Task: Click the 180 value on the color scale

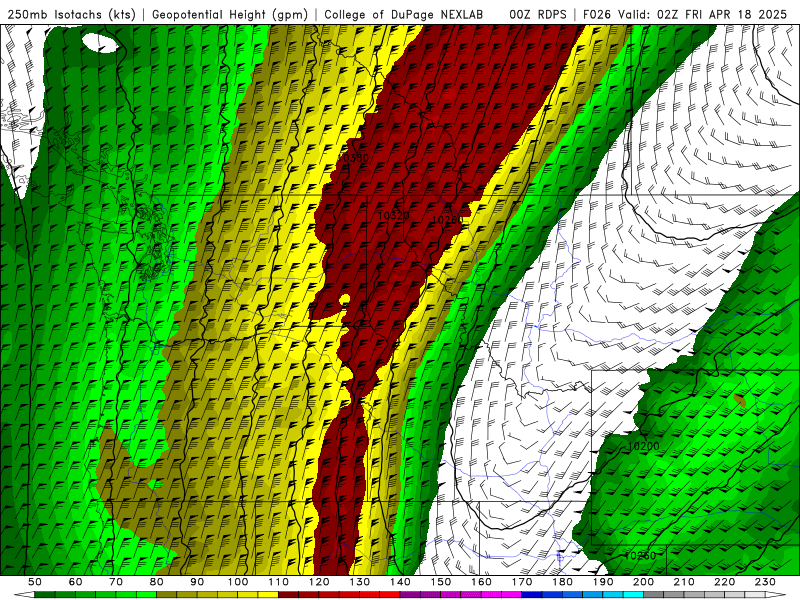Action: (562, 582)
